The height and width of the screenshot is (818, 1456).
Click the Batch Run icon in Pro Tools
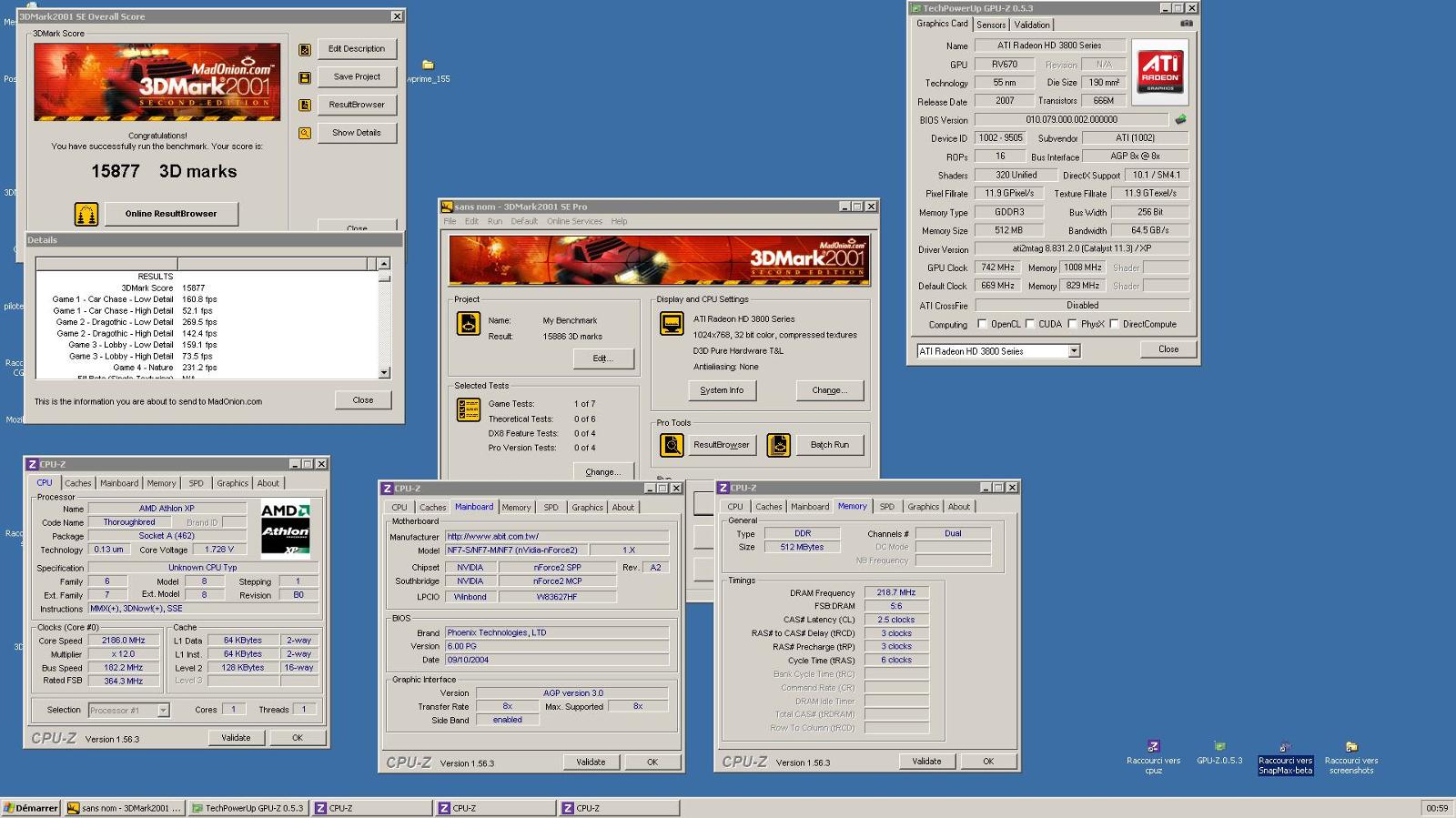[x=778, y=445]
